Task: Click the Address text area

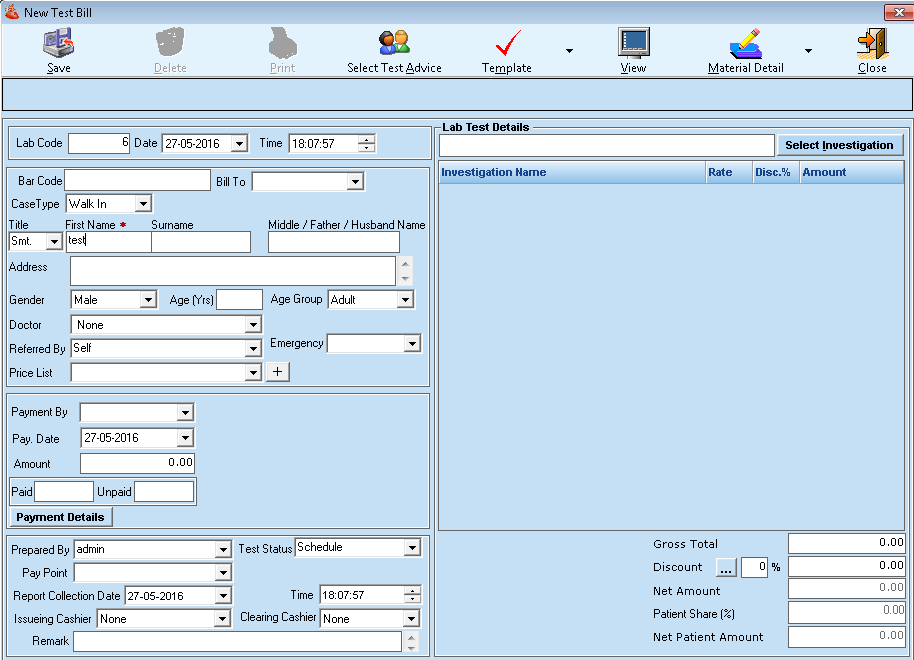Action: pos(233,271)
